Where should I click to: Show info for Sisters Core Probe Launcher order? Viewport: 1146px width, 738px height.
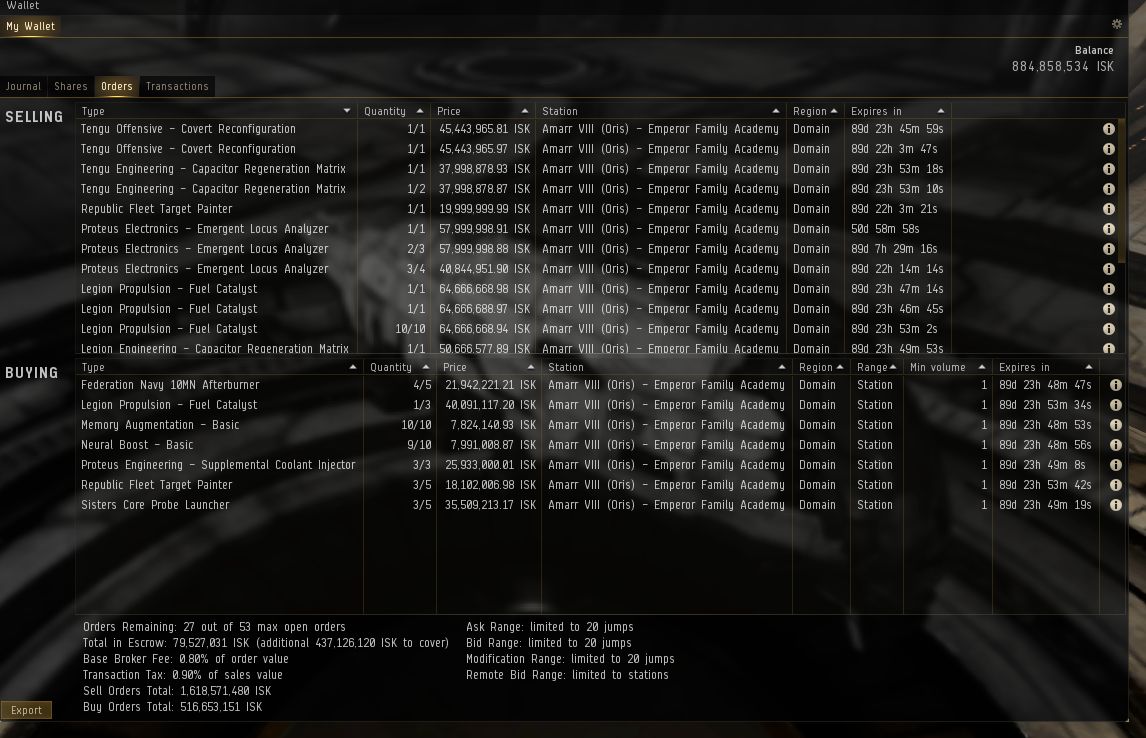point(1115,505)
